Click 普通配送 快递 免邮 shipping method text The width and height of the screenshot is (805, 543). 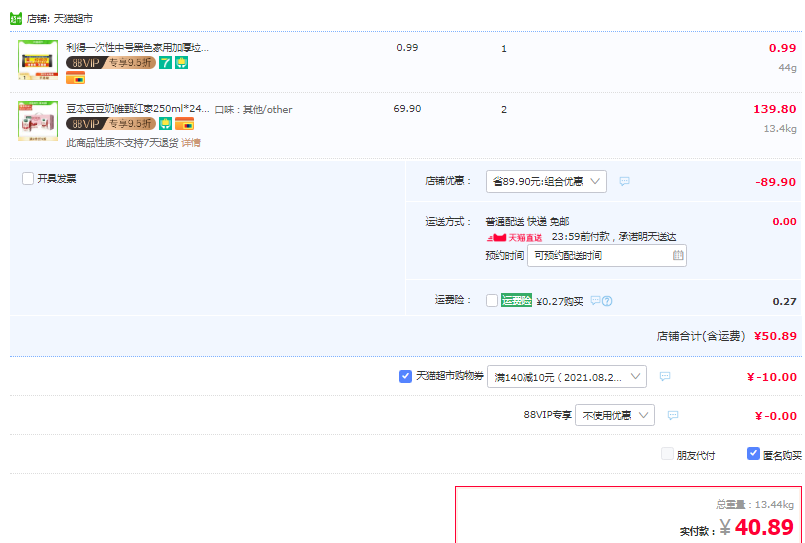[x=527, y=222]
